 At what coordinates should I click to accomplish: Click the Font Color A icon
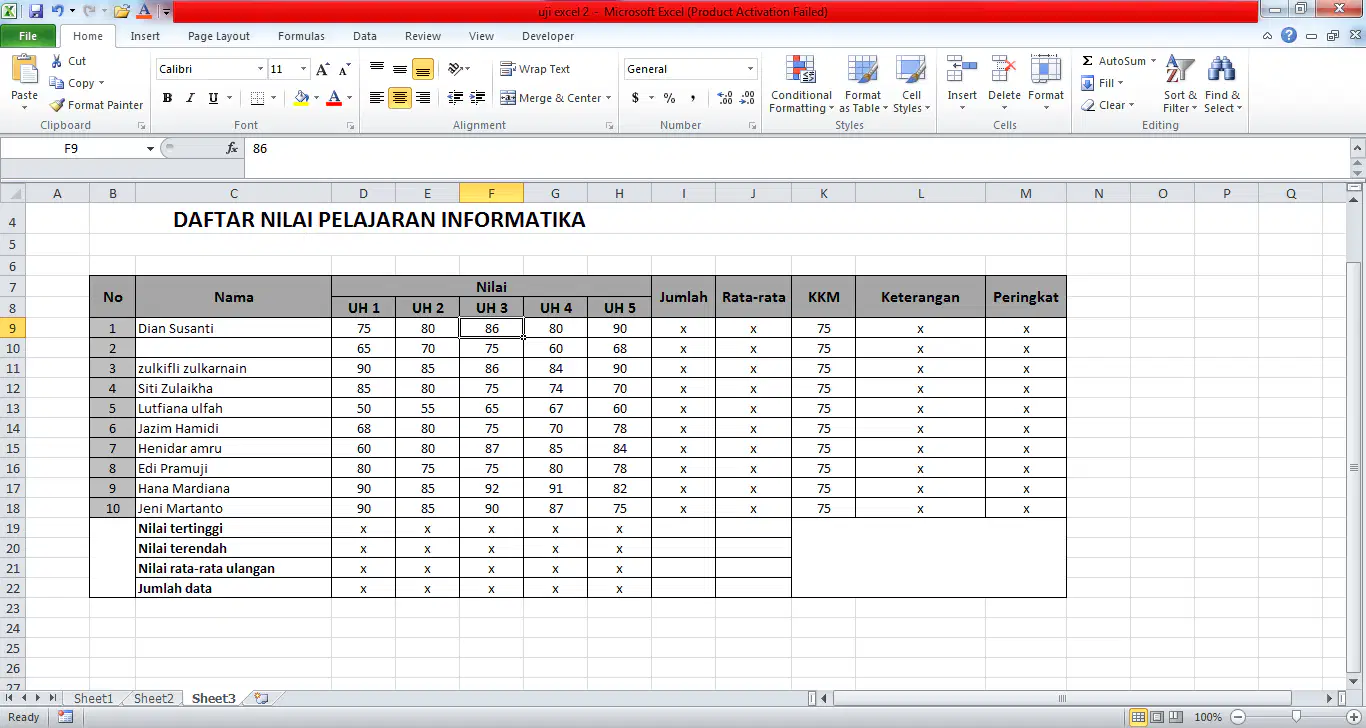(334, 98)
